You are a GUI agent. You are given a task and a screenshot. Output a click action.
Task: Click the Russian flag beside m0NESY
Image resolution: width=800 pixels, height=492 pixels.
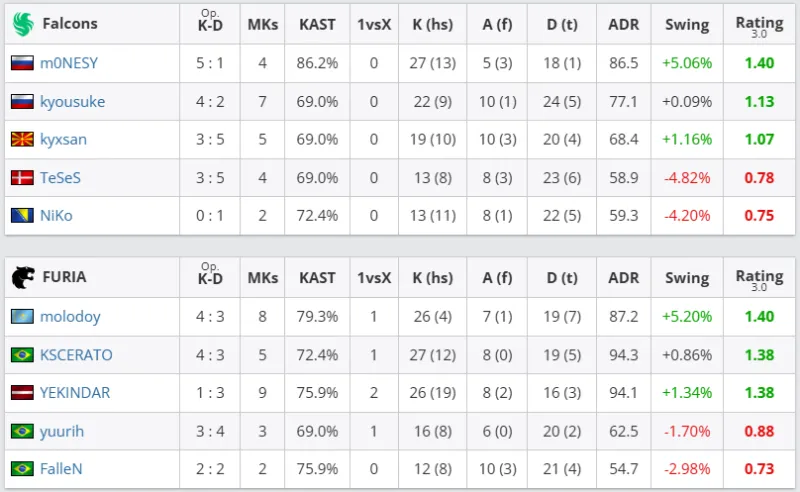pos(22,63)
